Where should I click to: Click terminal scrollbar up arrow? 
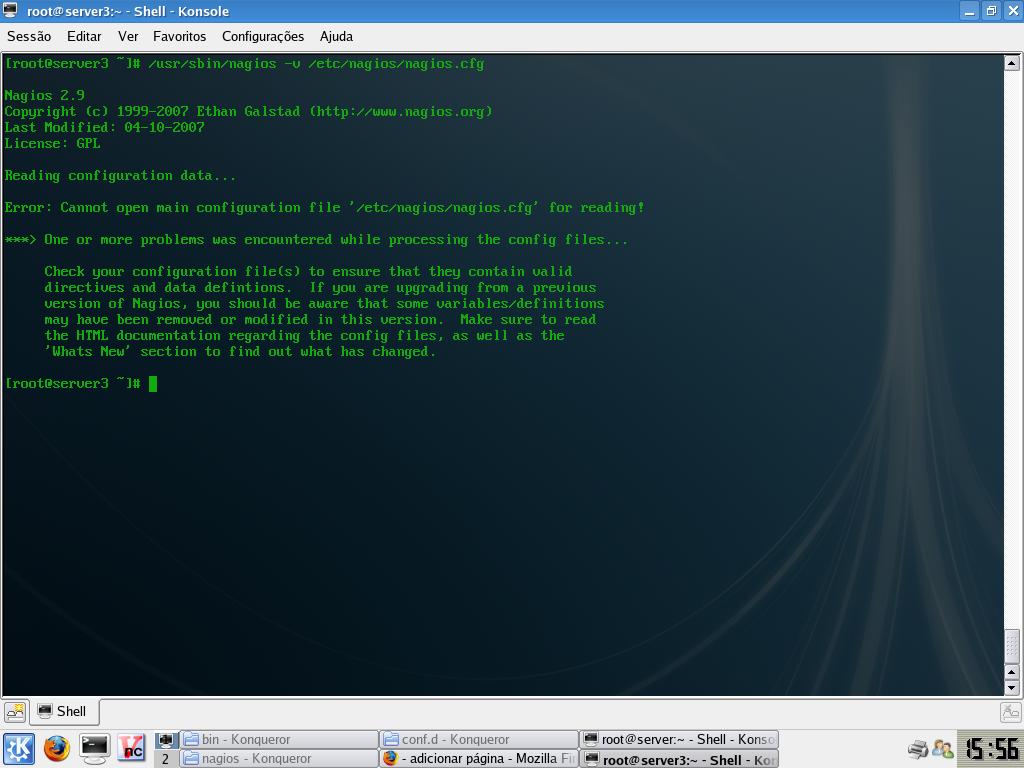coord(1012,63)
